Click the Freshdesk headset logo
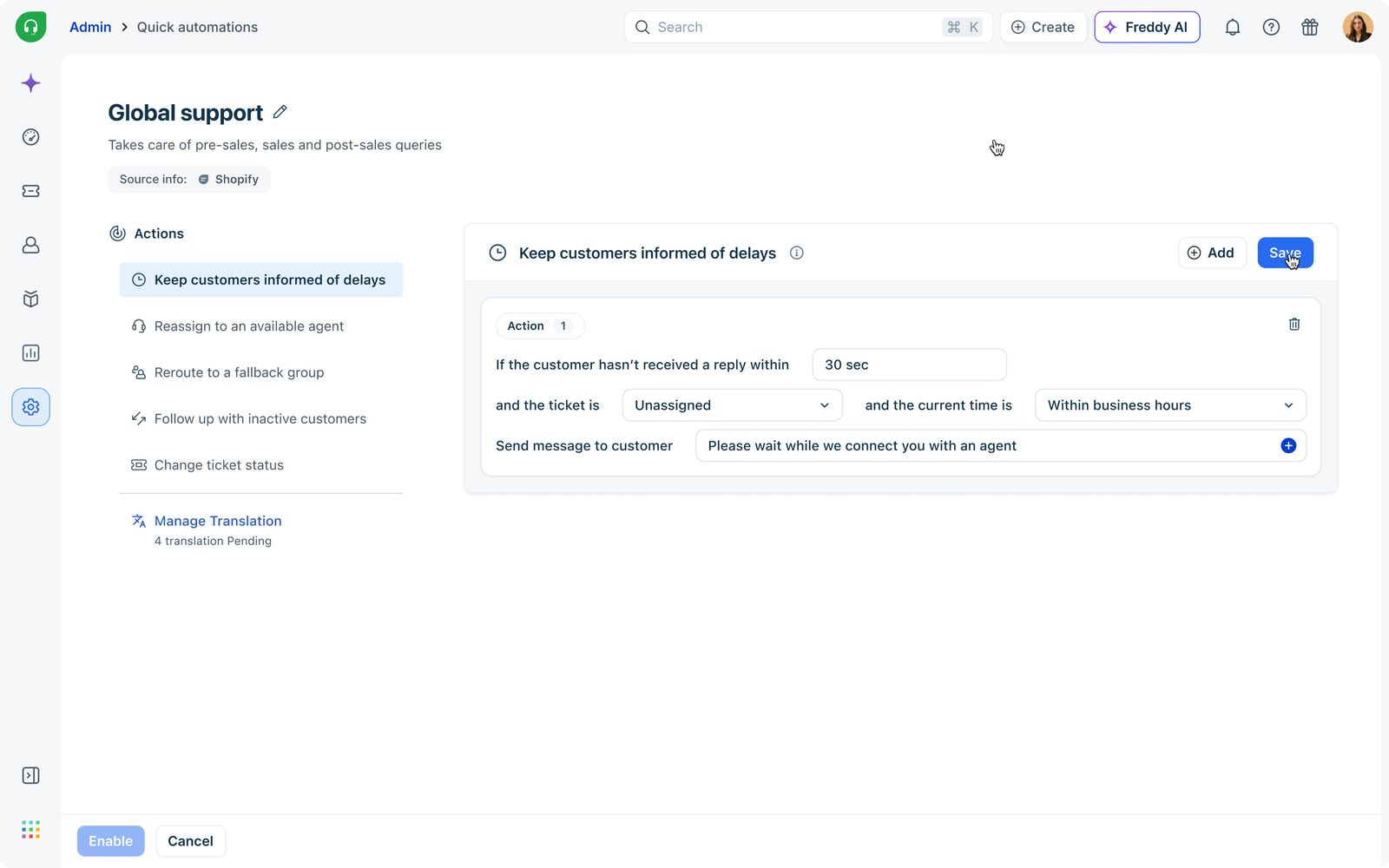This screenshot has height=868, width=1389. (30, 27)
